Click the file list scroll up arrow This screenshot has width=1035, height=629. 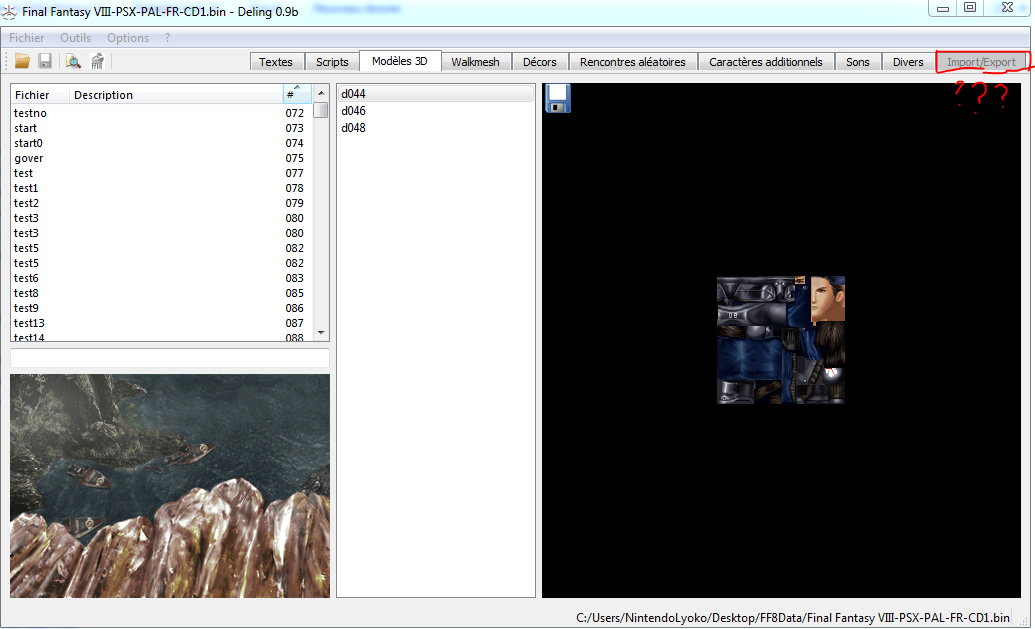pyautogui.click(x=321, y=93)
